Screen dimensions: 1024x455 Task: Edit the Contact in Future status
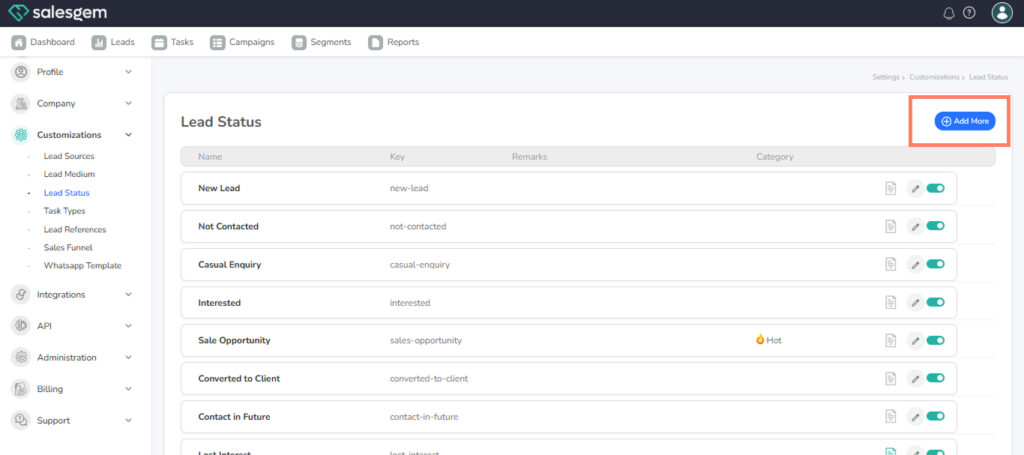914,416
